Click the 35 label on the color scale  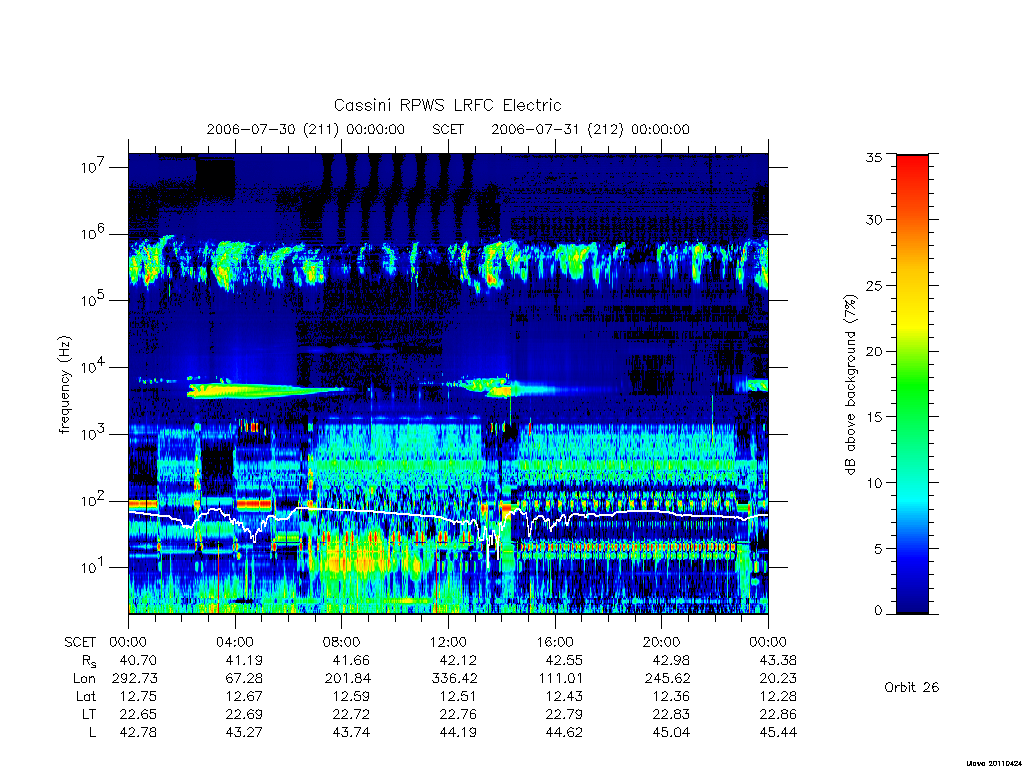click(x=873, y=157)
